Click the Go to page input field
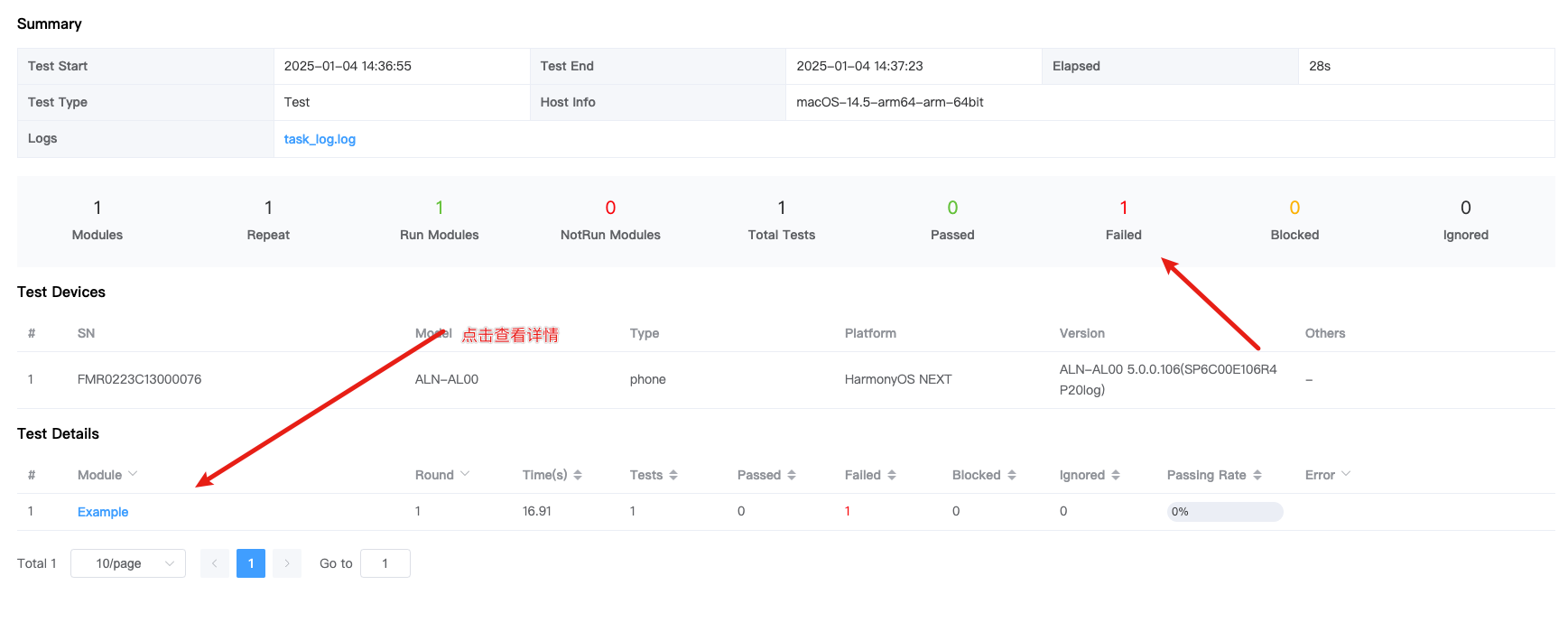Viewport: 1568px width, 641px height. point(385,563)
